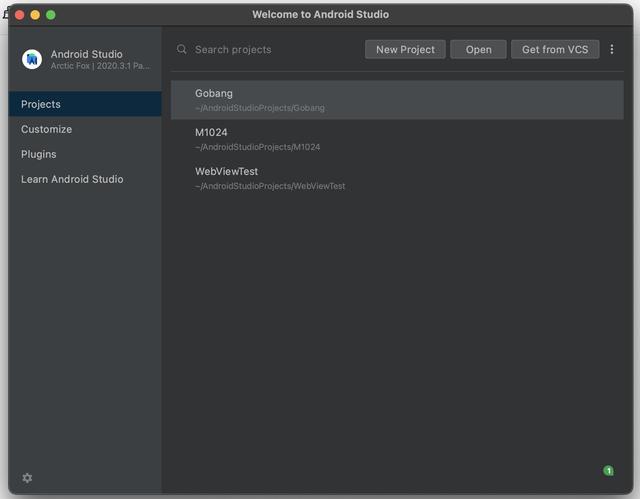Open the green notifications badge

(608, 470)
